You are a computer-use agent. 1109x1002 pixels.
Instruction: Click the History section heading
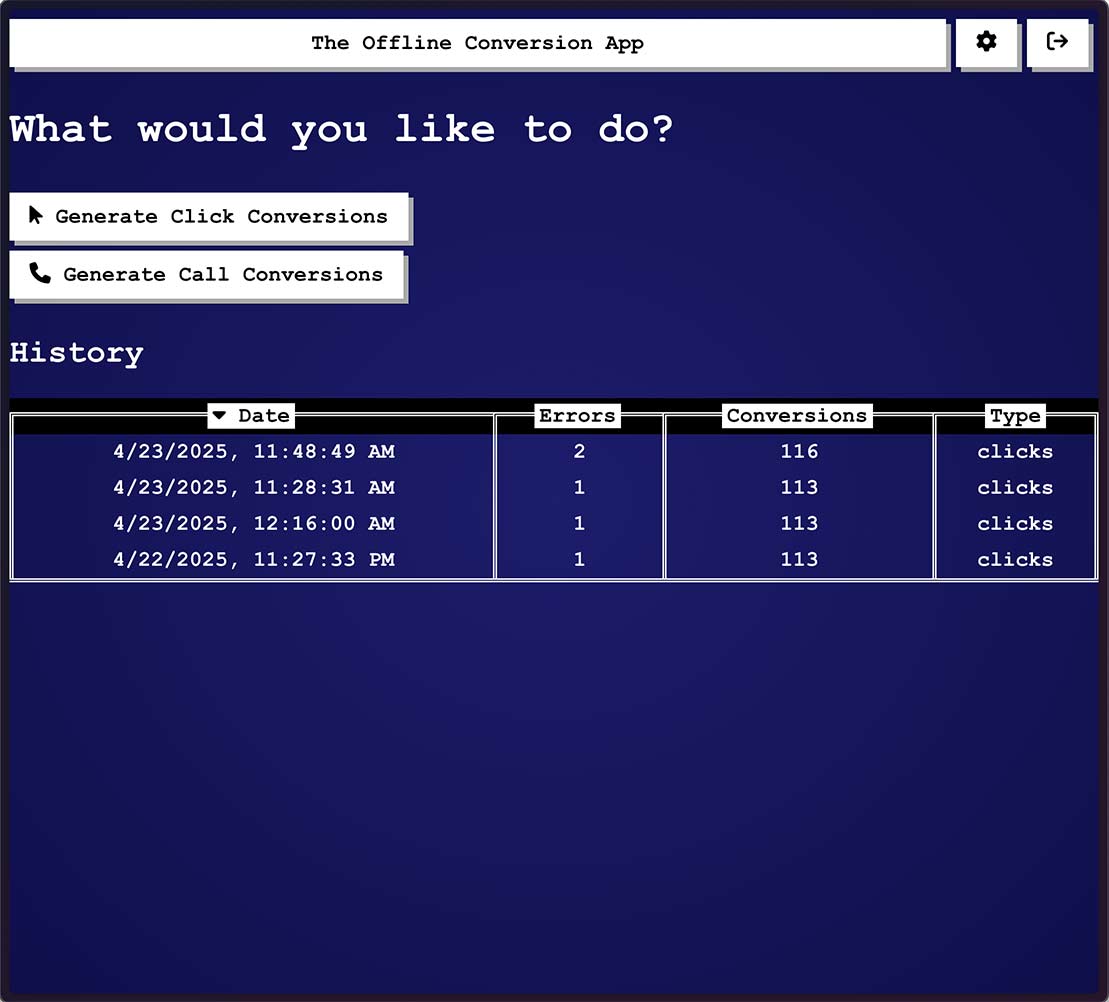click(77, 353)
